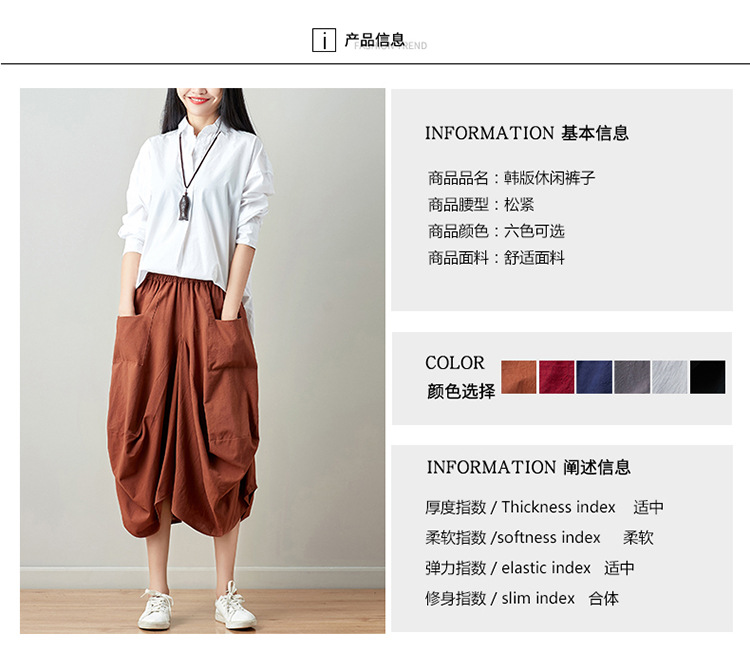Select the black color swatch
The image size is (750, 653).
coord(707,377)
